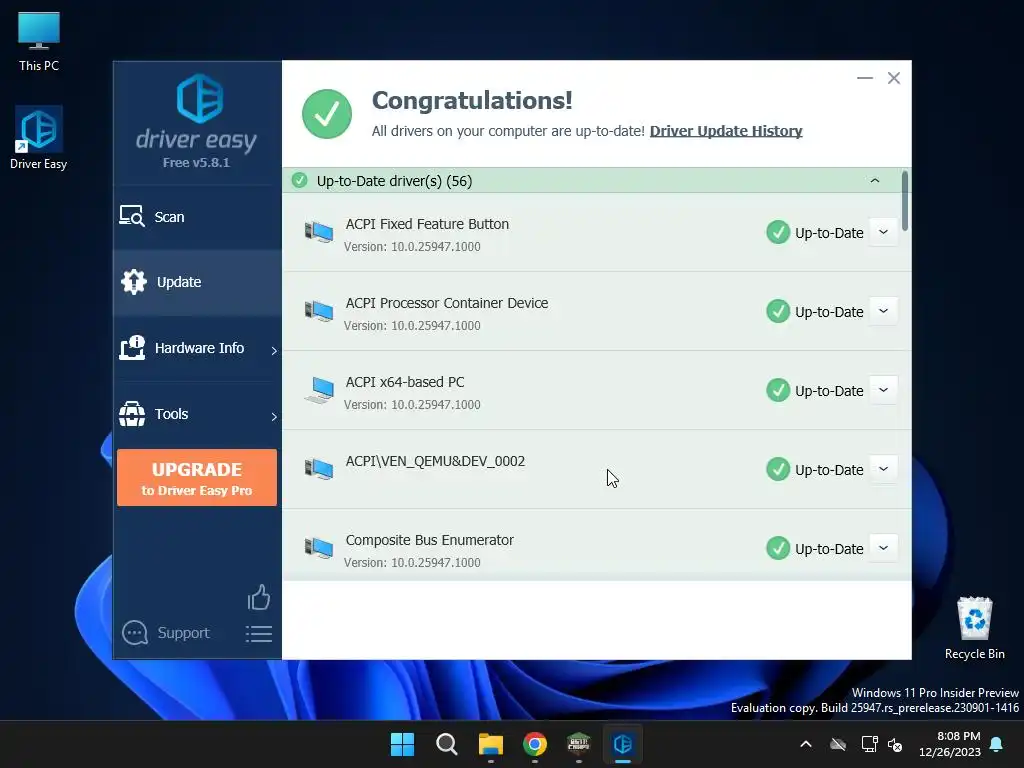Open dropdown for ACPI\VEN_QEMU&DEV_0002
This screenshot has height=768, width=1024.
(x=883, y=469)
